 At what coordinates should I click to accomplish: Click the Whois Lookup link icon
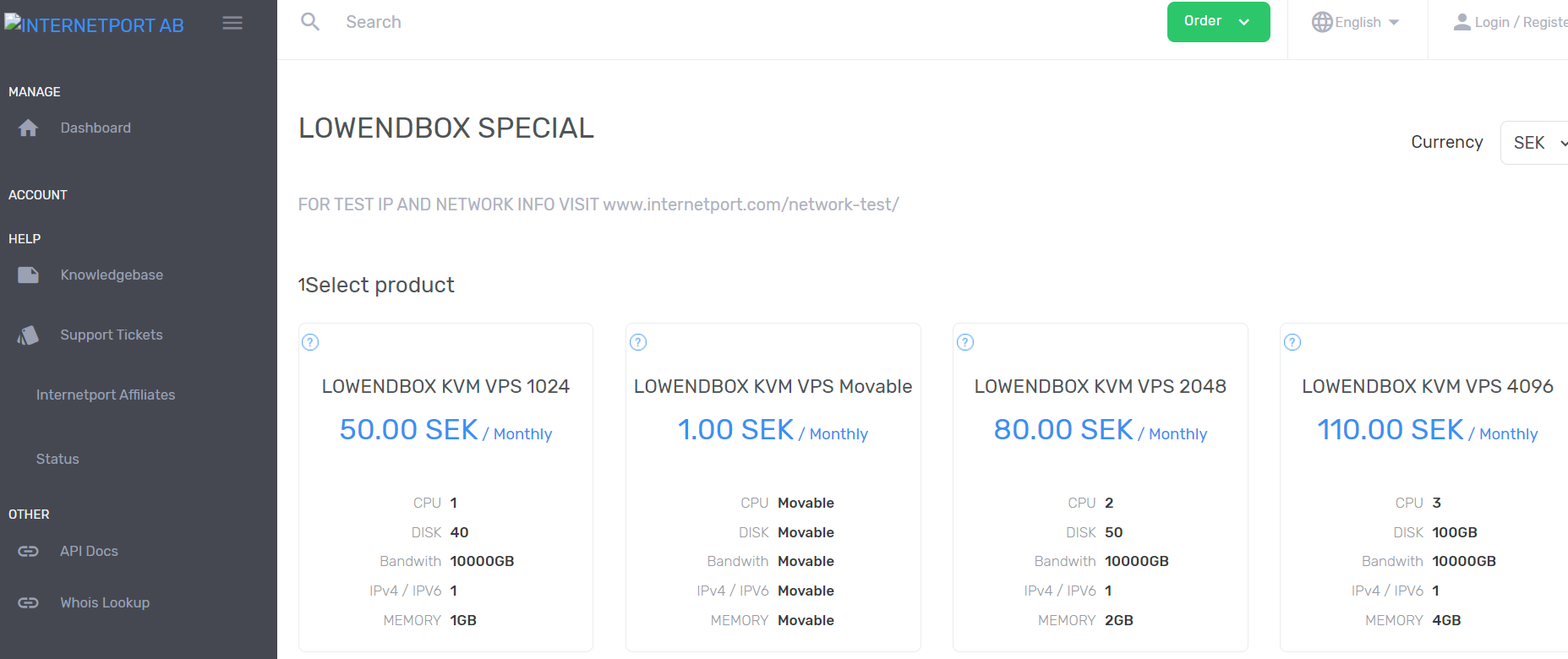[28, 602]
